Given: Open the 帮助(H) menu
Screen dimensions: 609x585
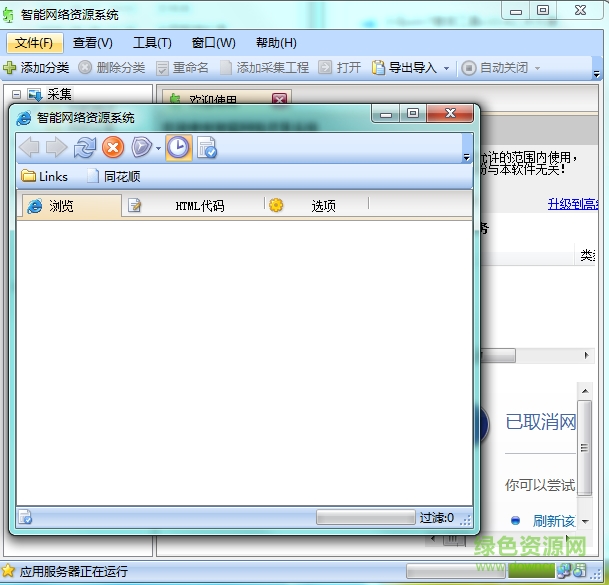Looking at the screenshot, I should click(276, 43).
